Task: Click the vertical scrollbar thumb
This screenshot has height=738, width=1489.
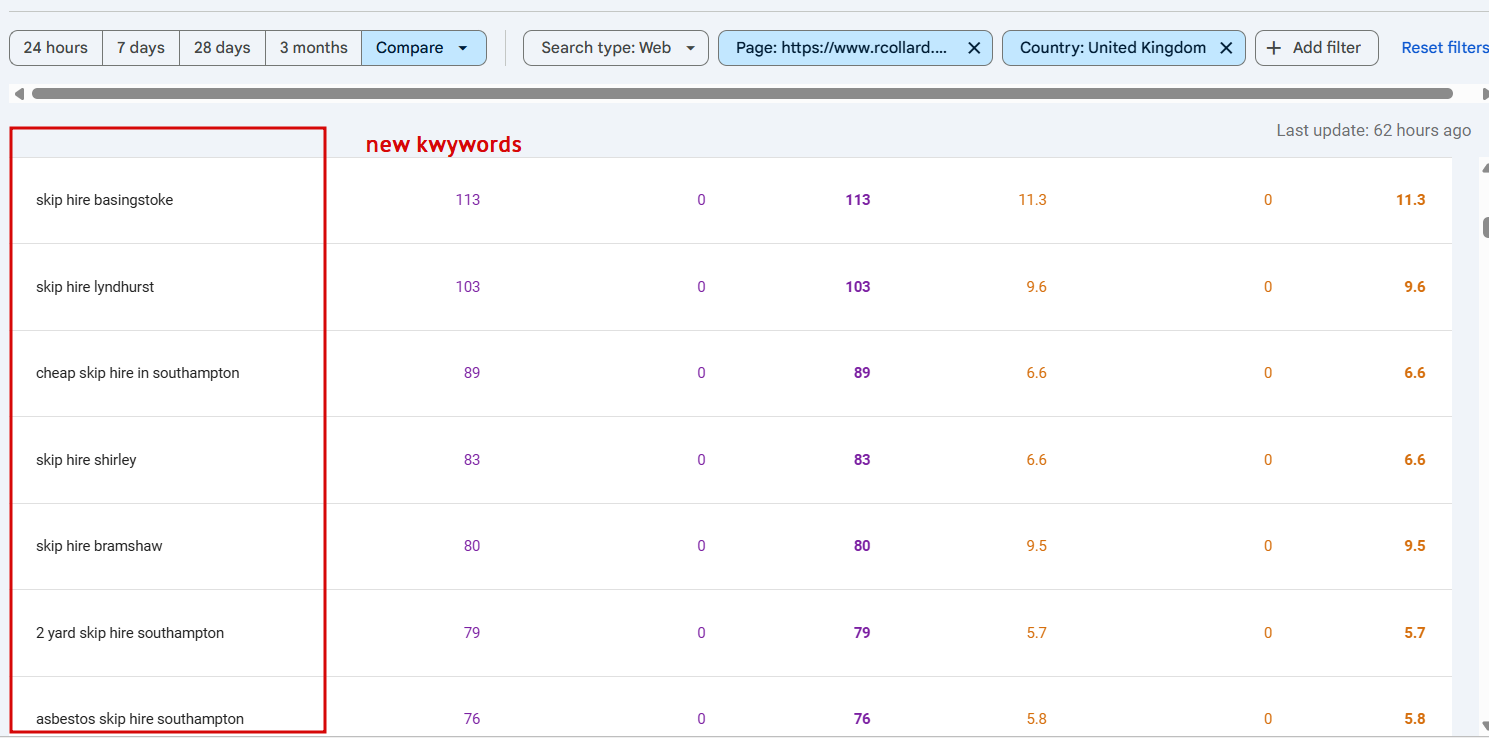Action: click(1485, 227)
